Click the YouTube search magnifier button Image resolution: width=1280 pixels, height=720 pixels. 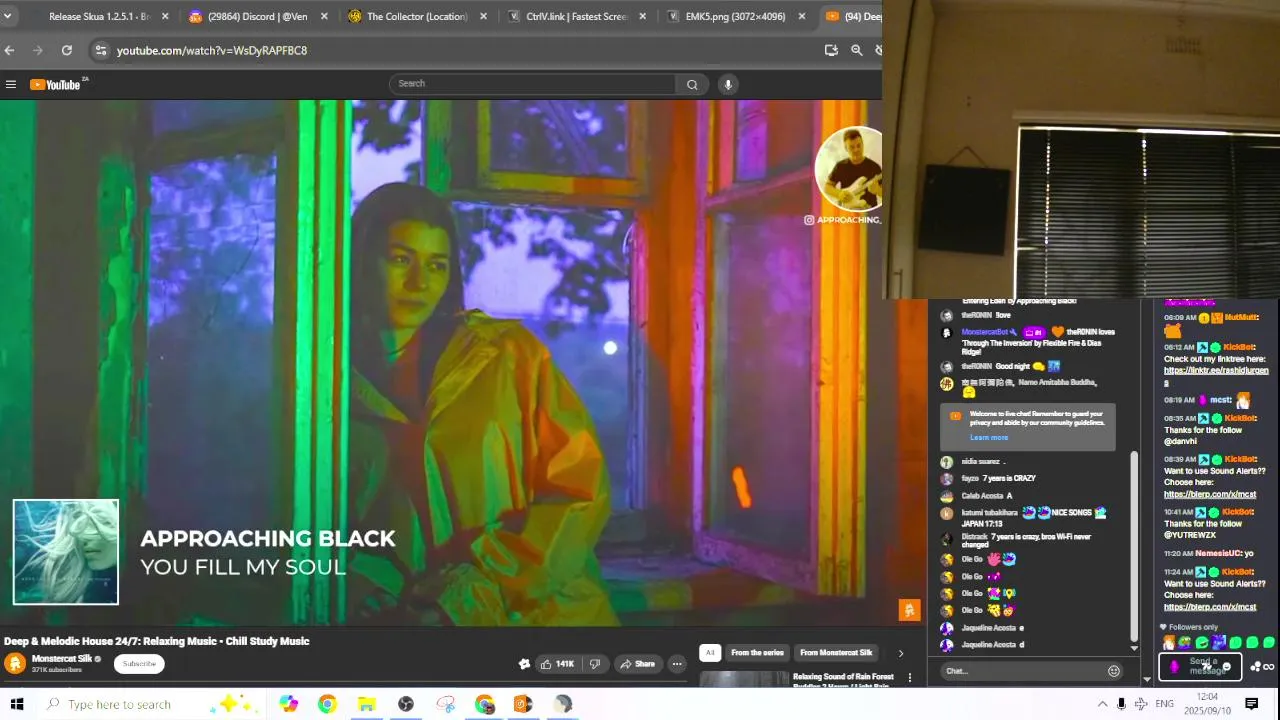(692, 85)
